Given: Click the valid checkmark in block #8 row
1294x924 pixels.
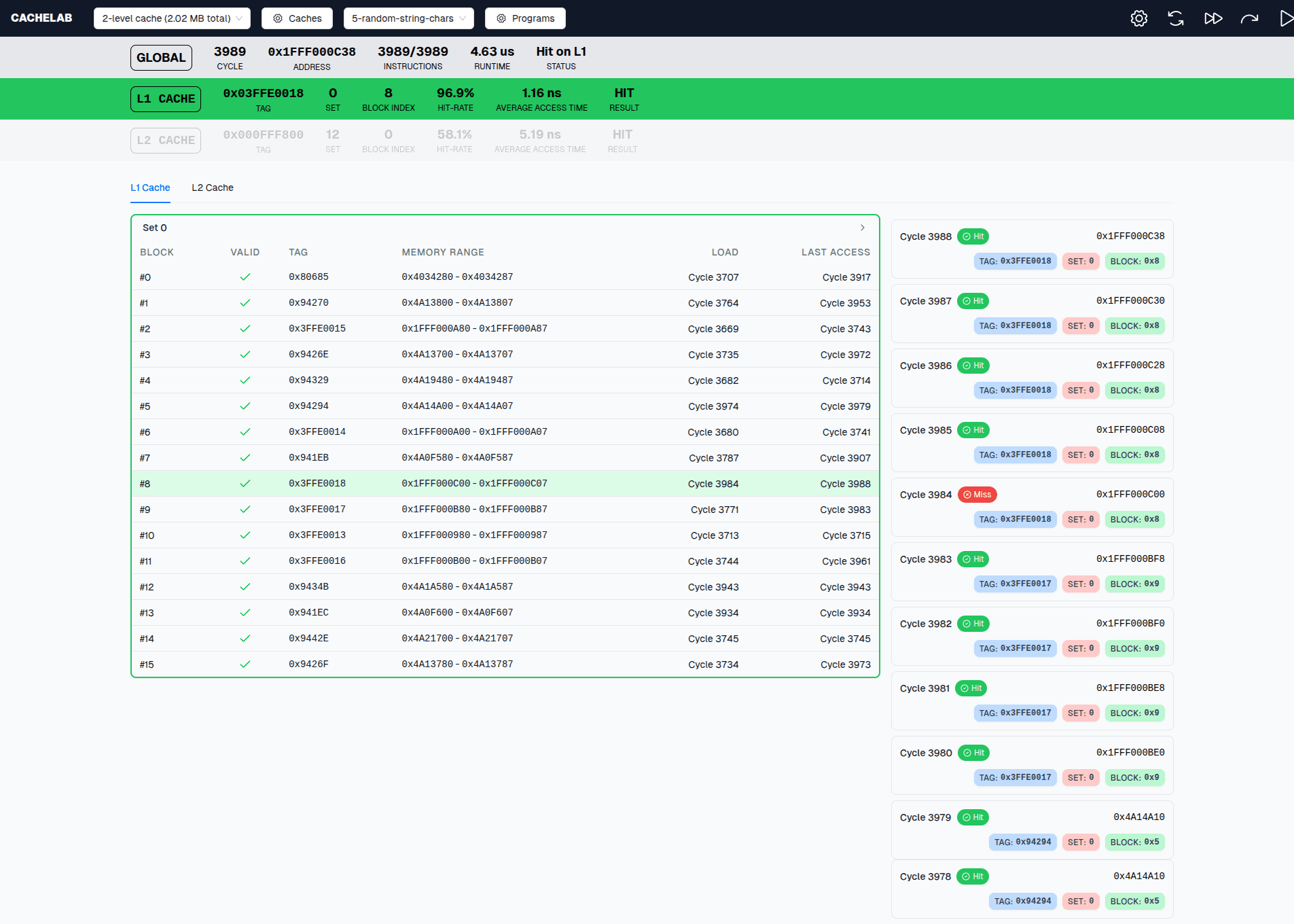Looking at the screenshot, I should (x=245, y=484).
